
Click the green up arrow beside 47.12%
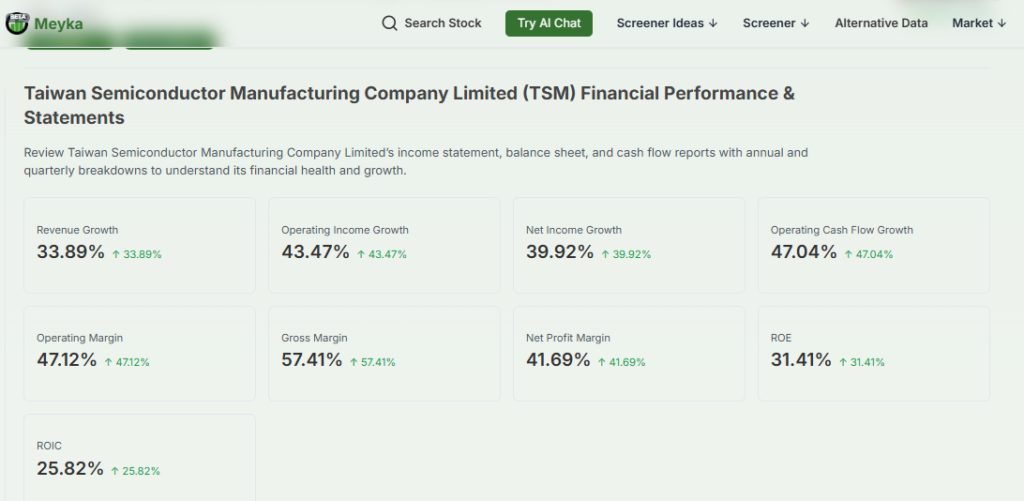pyautogui.click(x=108, y=363)
